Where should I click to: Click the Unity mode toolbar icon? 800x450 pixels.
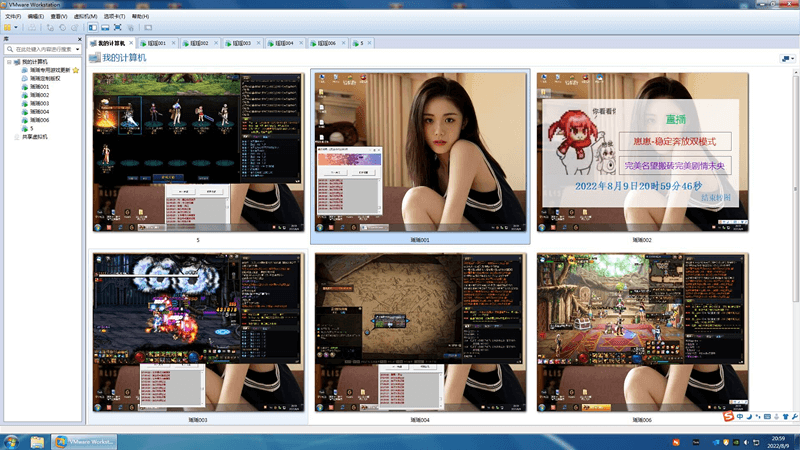point(131,28)
